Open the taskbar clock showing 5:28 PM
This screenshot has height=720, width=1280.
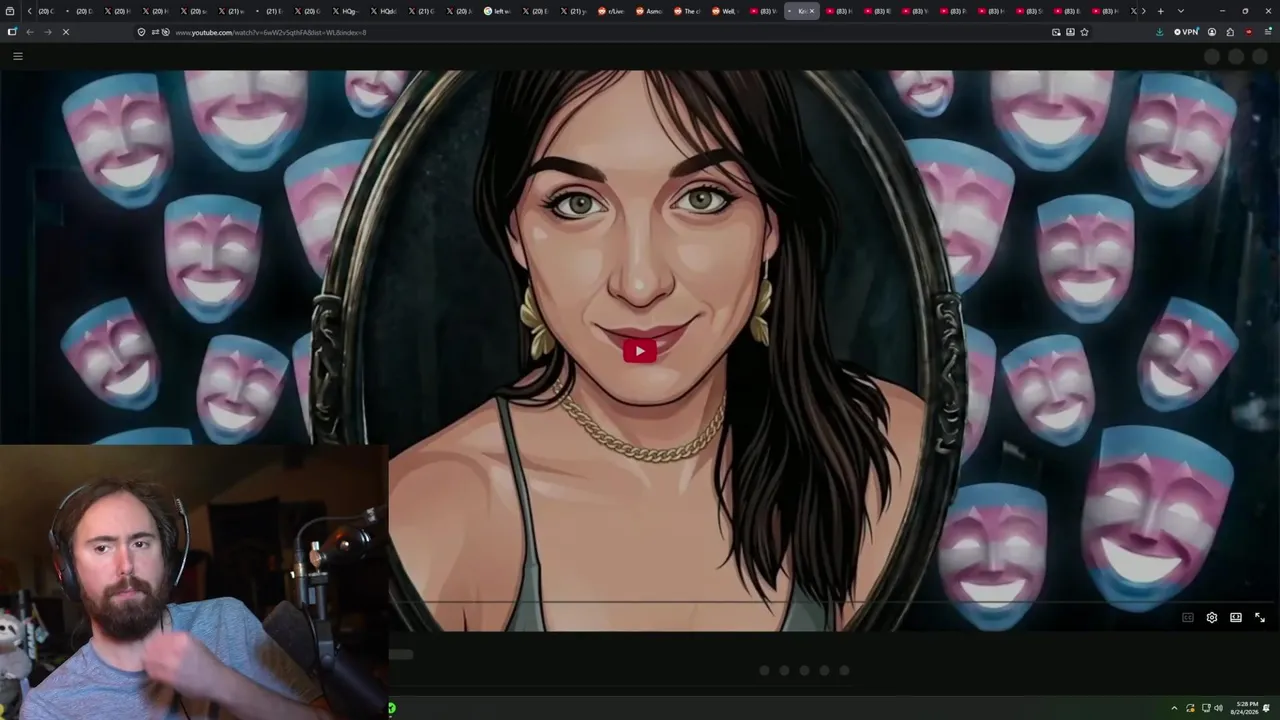tap(1246, 708)
